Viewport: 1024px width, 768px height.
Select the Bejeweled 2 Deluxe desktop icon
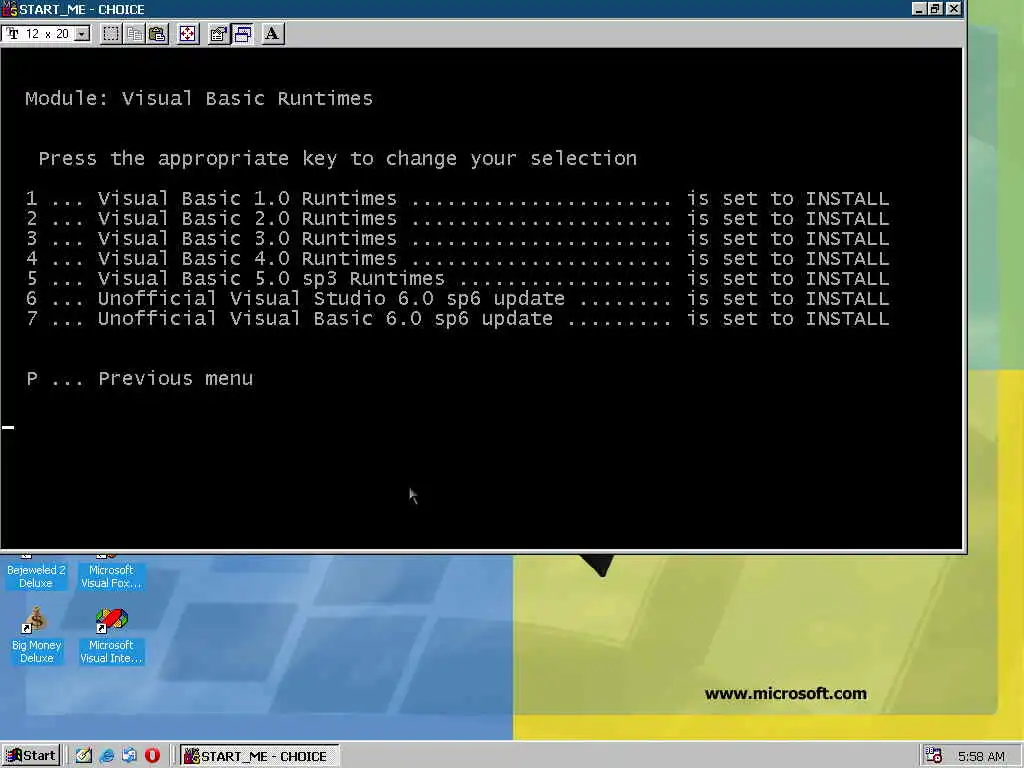[x=36, y=573]
